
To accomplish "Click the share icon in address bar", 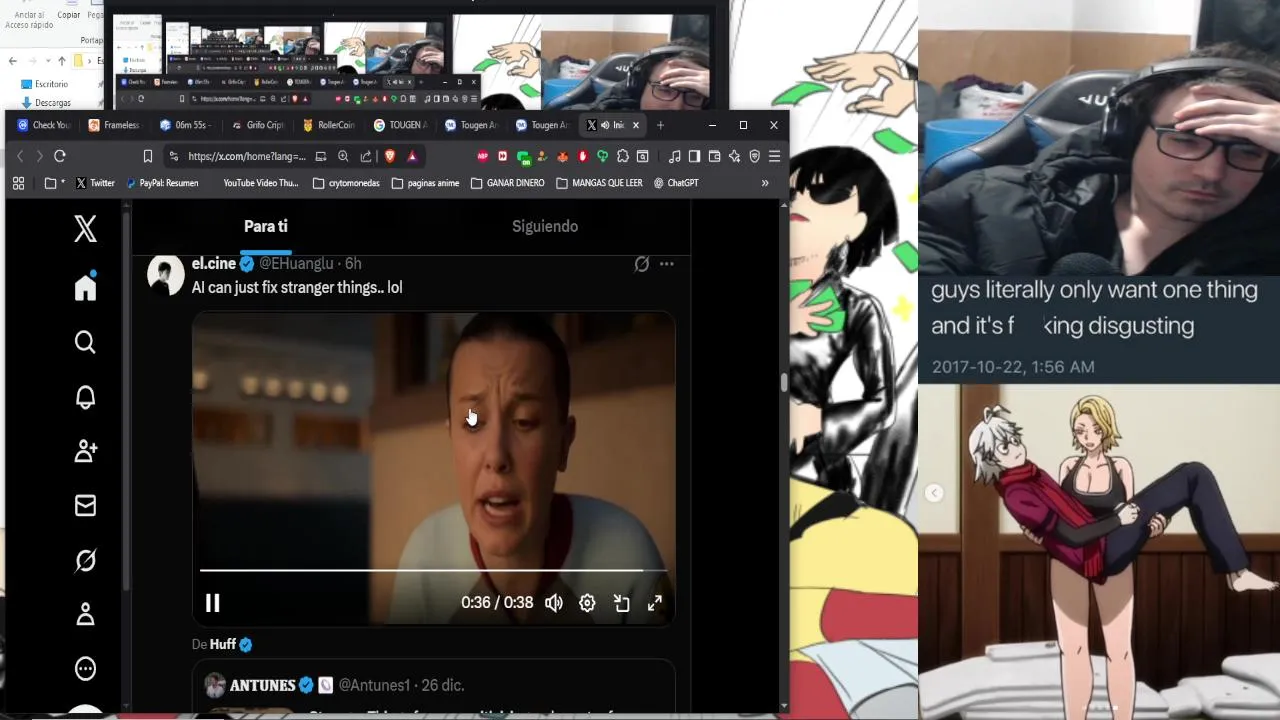I will pyautogui.click(x=366, y=156).
